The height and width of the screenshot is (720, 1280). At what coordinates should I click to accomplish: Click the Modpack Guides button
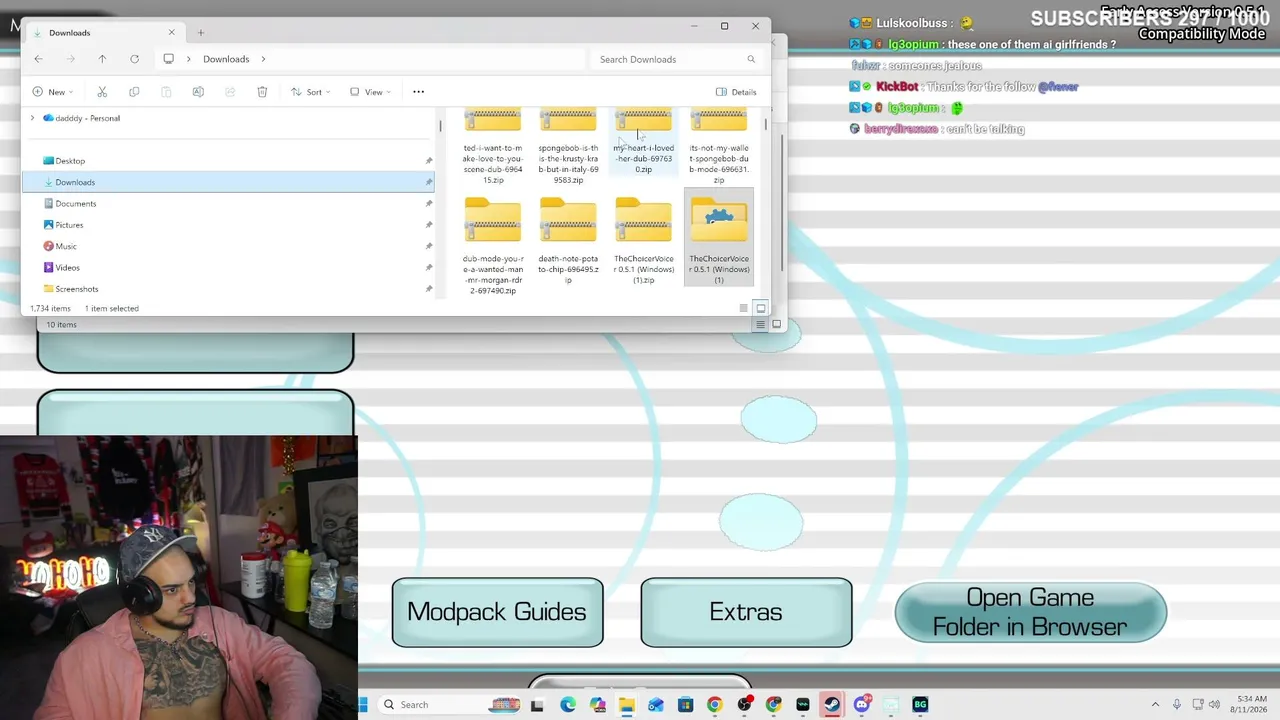(497, 612)
